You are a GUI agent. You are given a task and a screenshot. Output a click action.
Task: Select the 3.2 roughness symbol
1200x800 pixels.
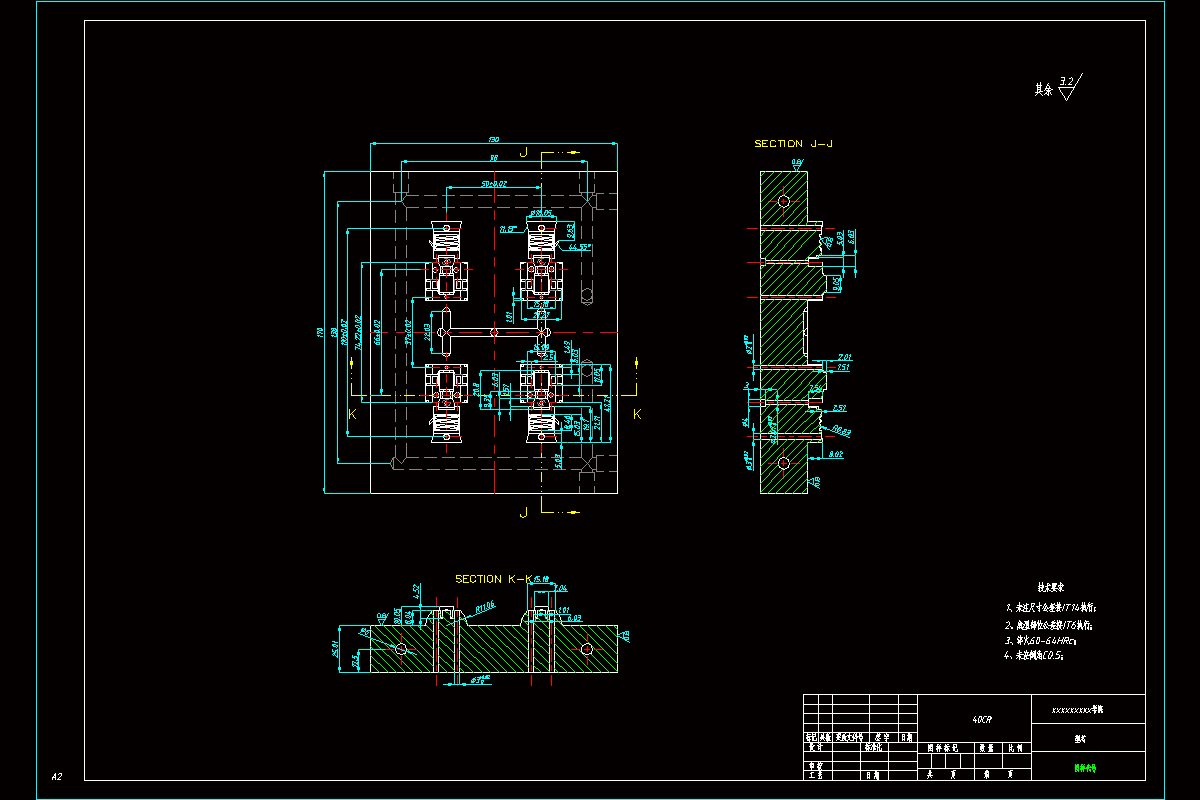coord(1070,87)
